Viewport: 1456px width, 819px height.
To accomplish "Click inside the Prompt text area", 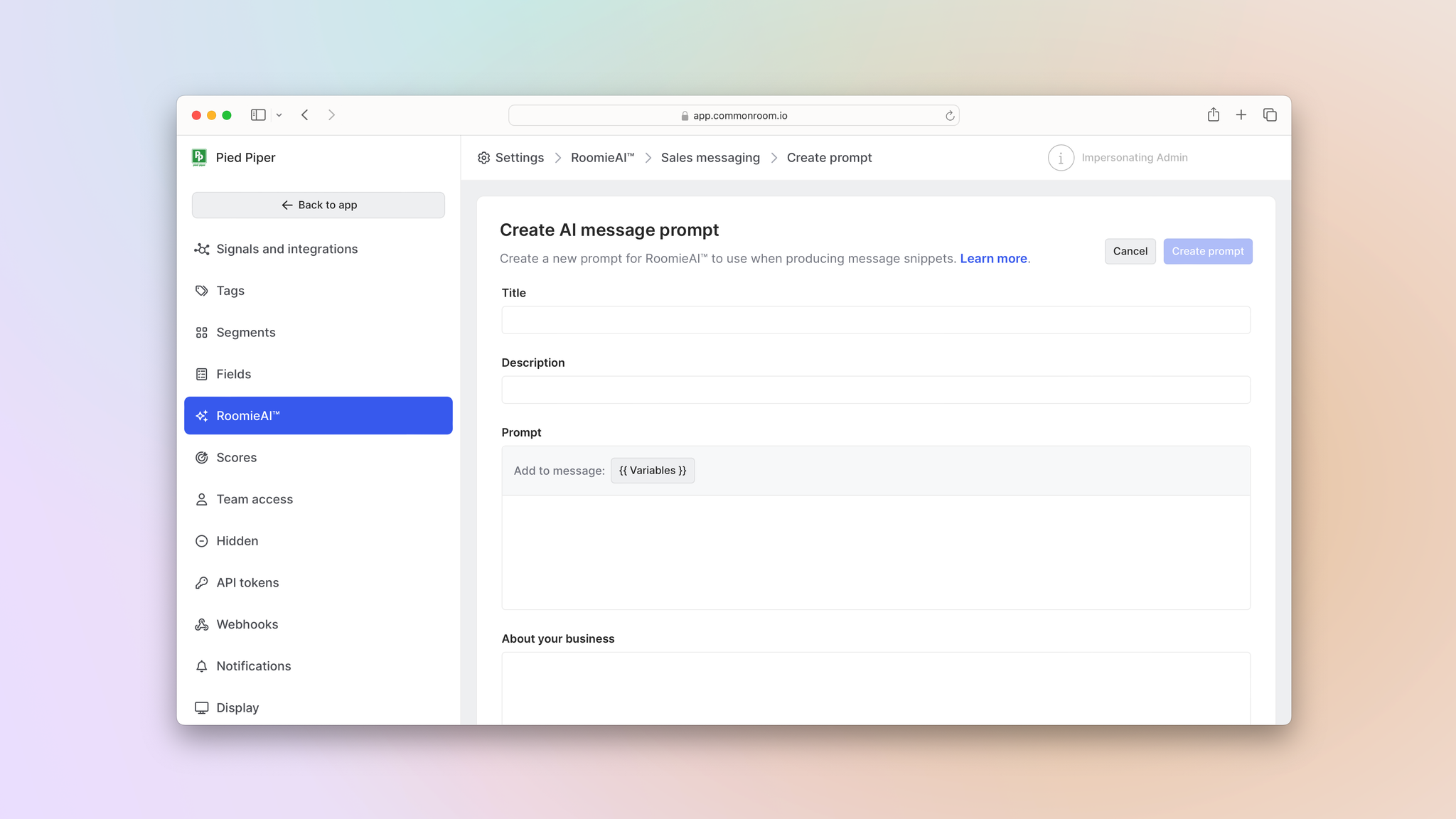I will (x=875, y=552).
